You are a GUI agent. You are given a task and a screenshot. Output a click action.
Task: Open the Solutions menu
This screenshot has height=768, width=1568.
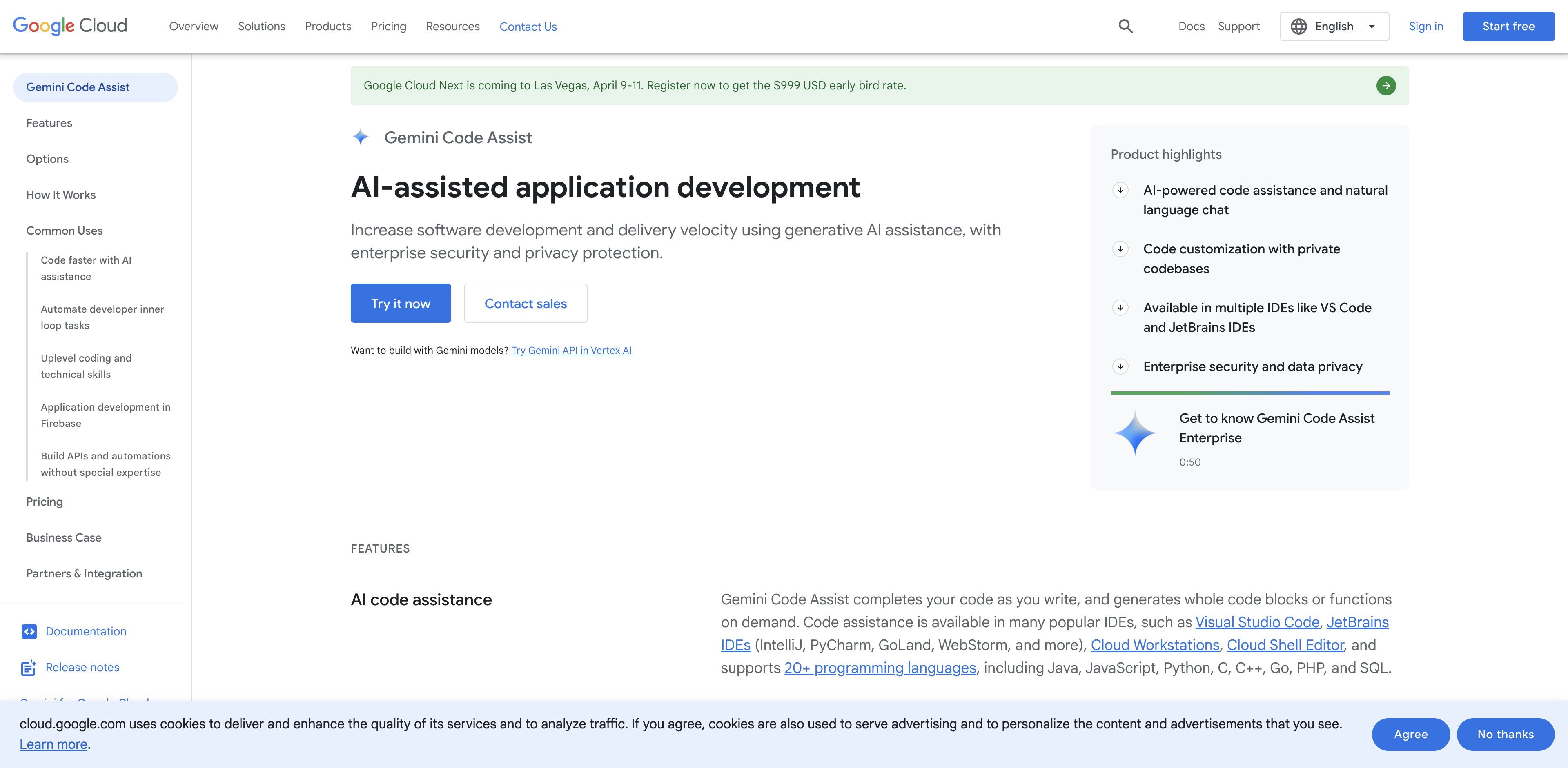(x=262, y=26)
